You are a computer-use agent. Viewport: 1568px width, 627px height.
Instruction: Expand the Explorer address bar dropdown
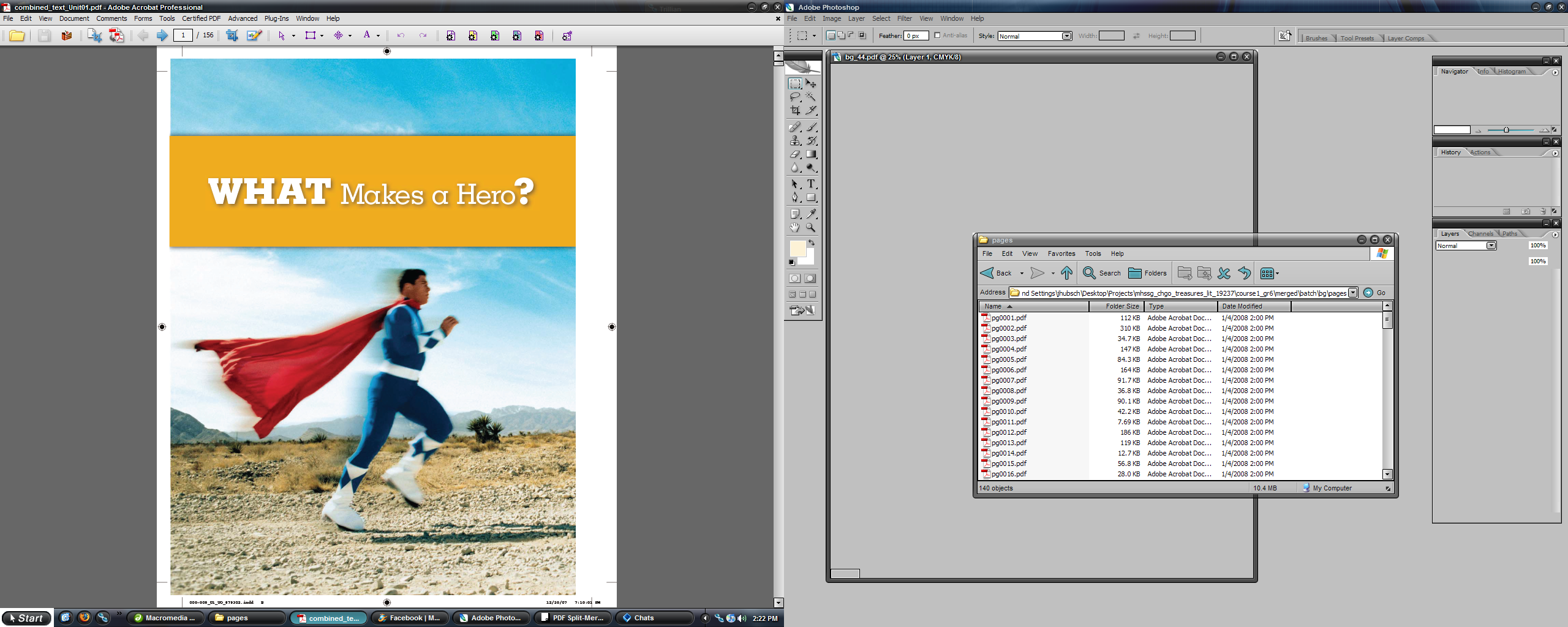(x=1353, y=293)
